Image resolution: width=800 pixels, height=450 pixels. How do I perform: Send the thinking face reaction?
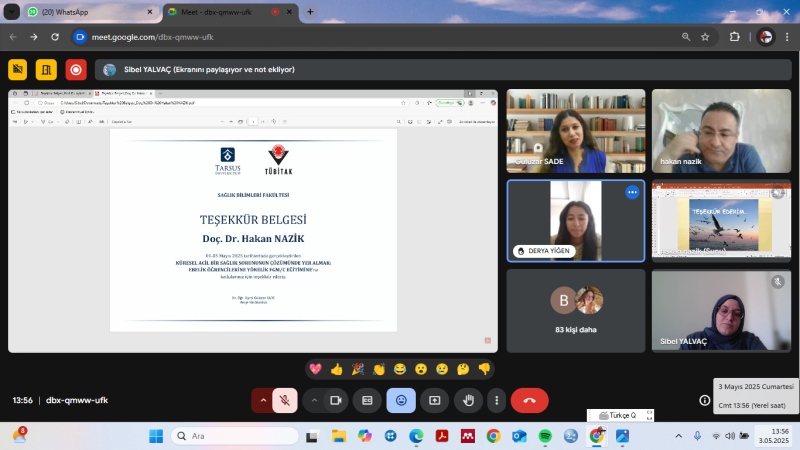(x=463, y=369)
